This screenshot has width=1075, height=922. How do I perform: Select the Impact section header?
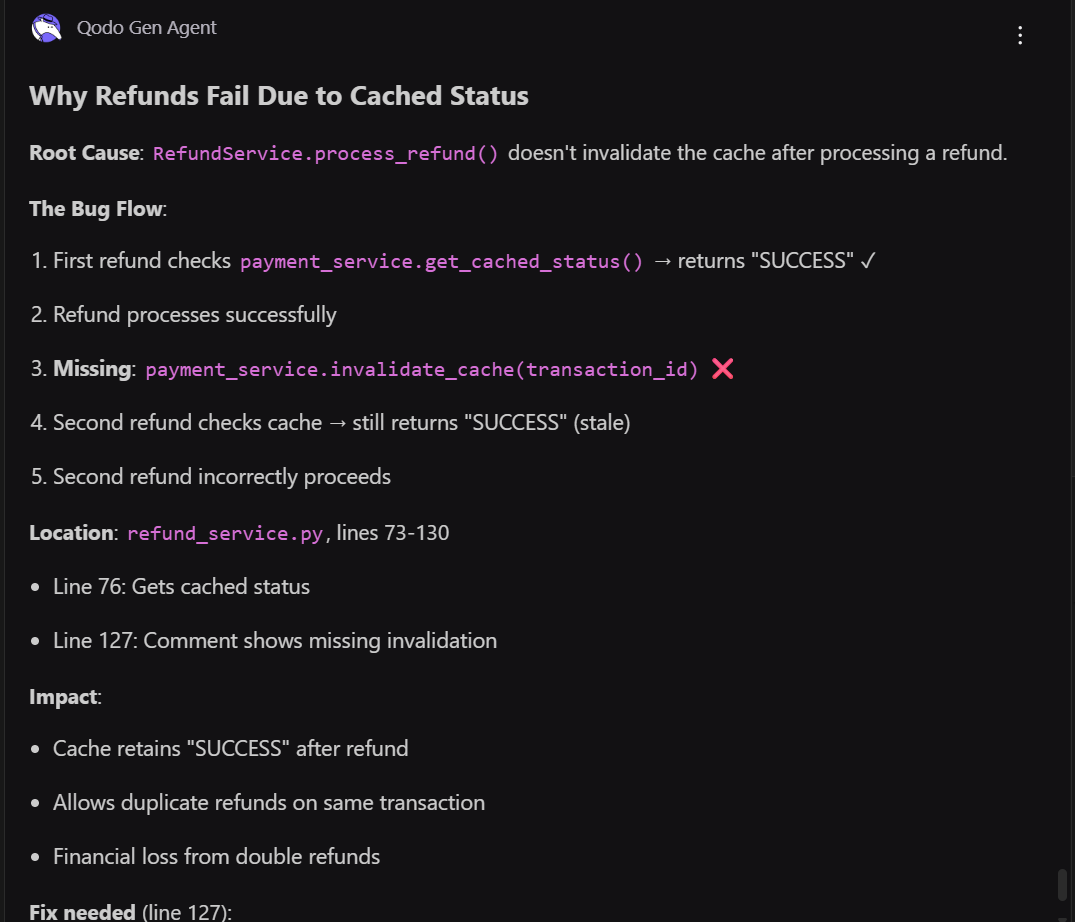62,696
